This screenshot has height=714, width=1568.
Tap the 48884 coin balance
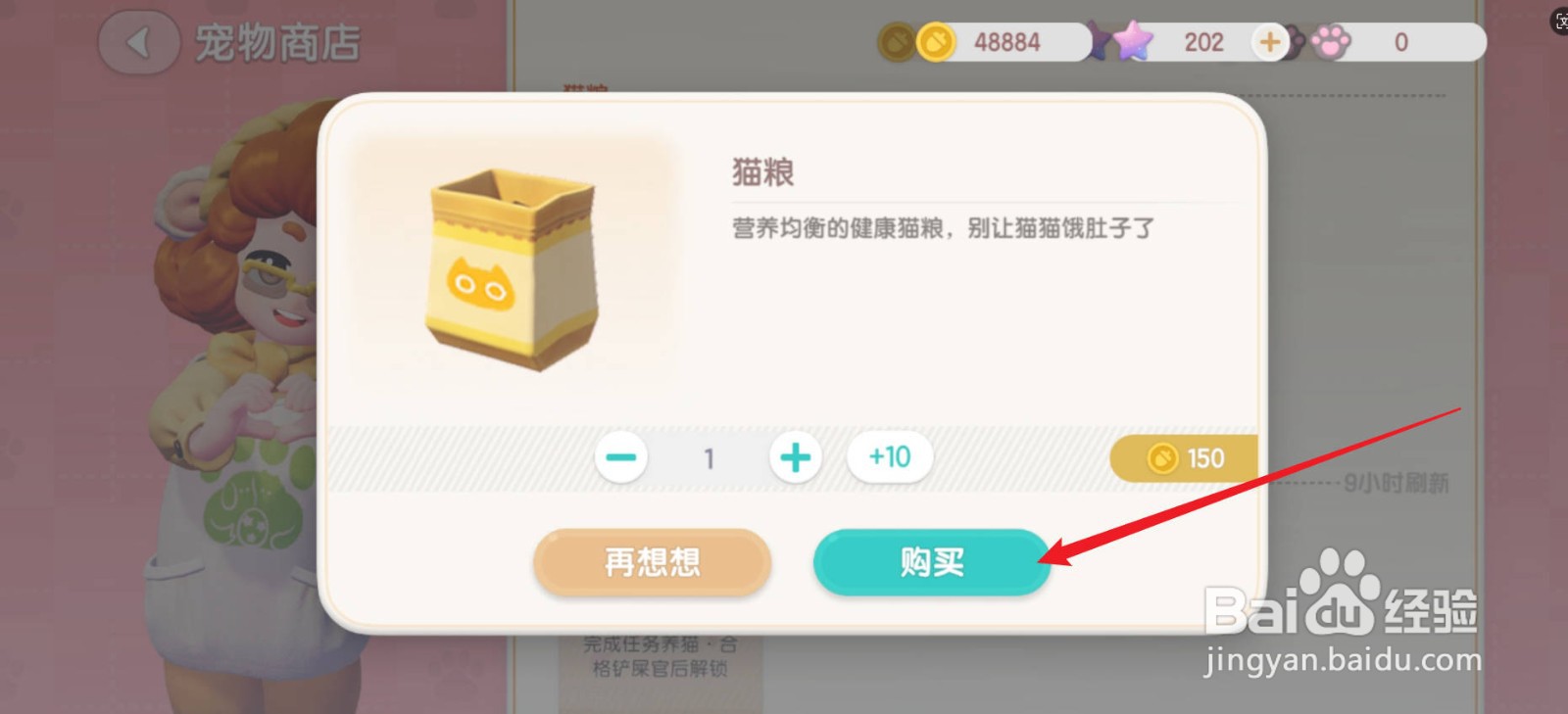point(1007,42)
